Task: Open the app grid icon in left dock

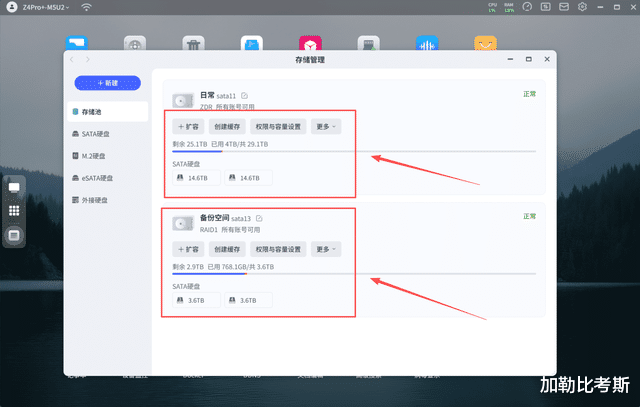Action: (14, 211)
